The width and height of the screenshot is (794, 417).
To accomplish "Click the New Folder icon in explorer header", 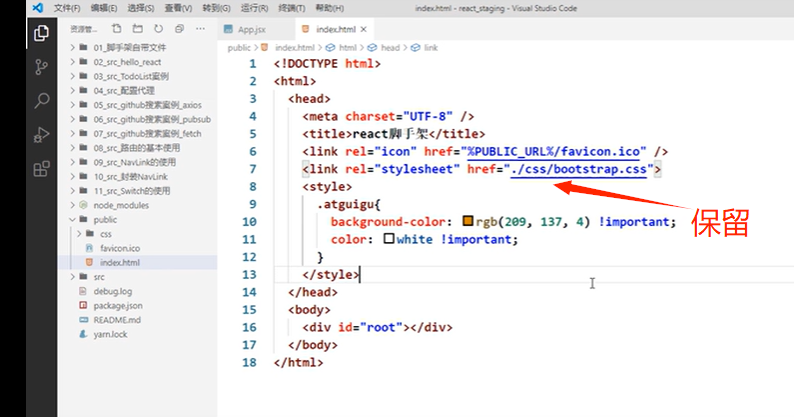I will coord(137,29).
